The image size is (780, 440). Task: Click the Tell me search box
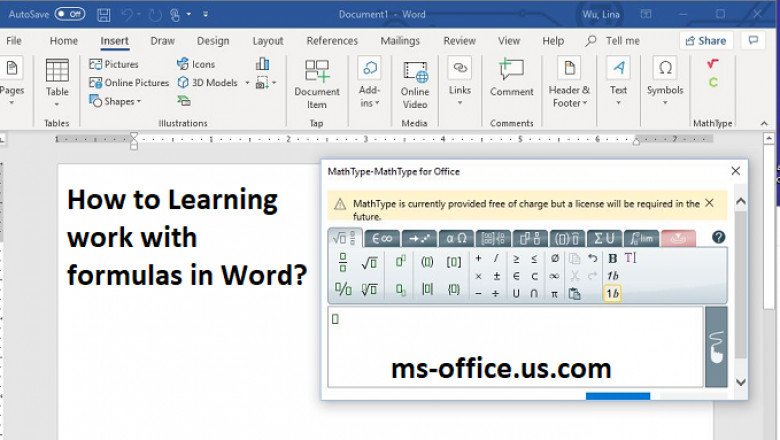coord(613,41)
